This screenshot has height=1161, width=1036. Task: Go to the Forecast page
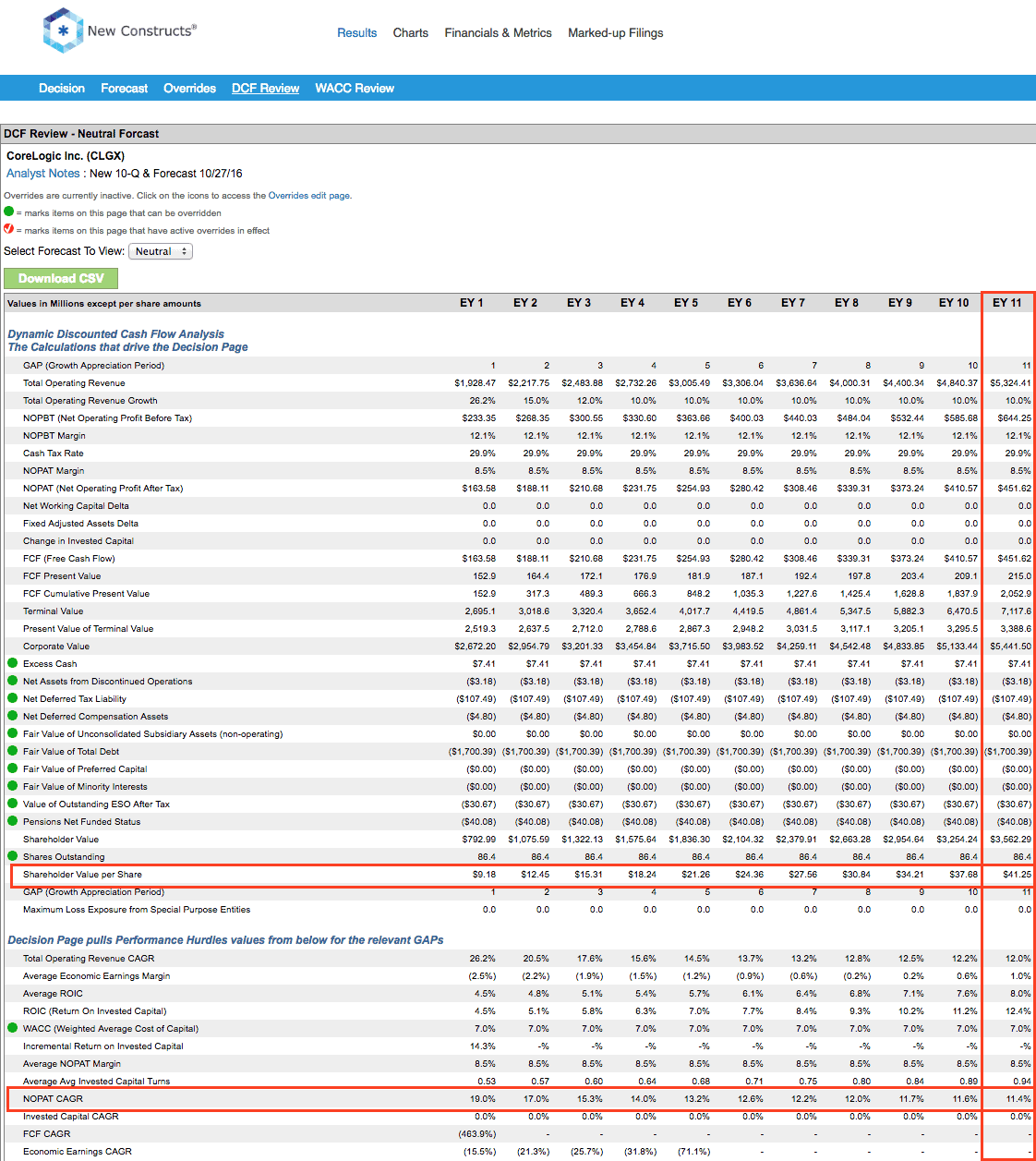coord(124,88)
